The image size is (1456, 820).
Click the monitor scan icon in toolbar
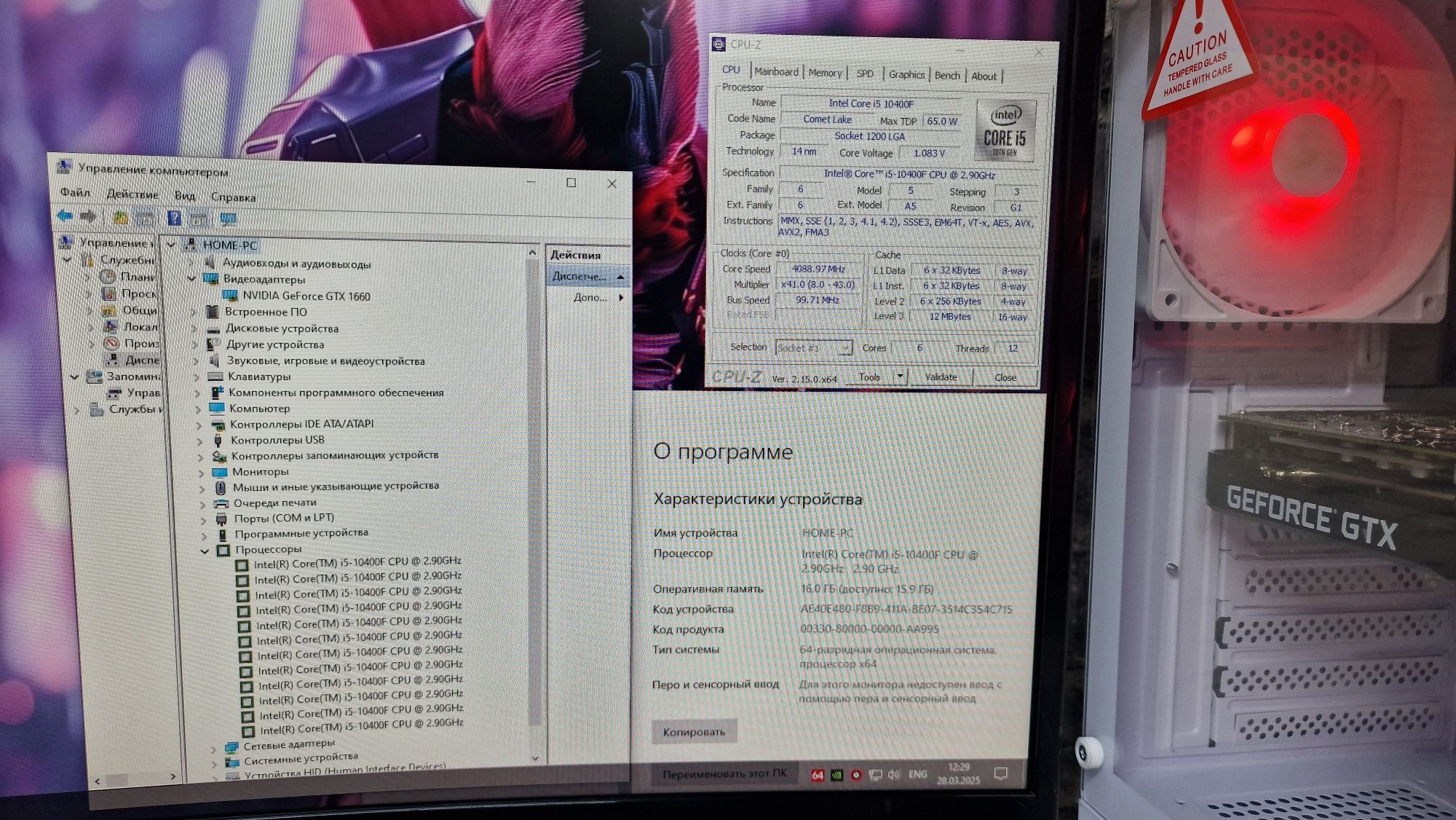pos(228,219)
